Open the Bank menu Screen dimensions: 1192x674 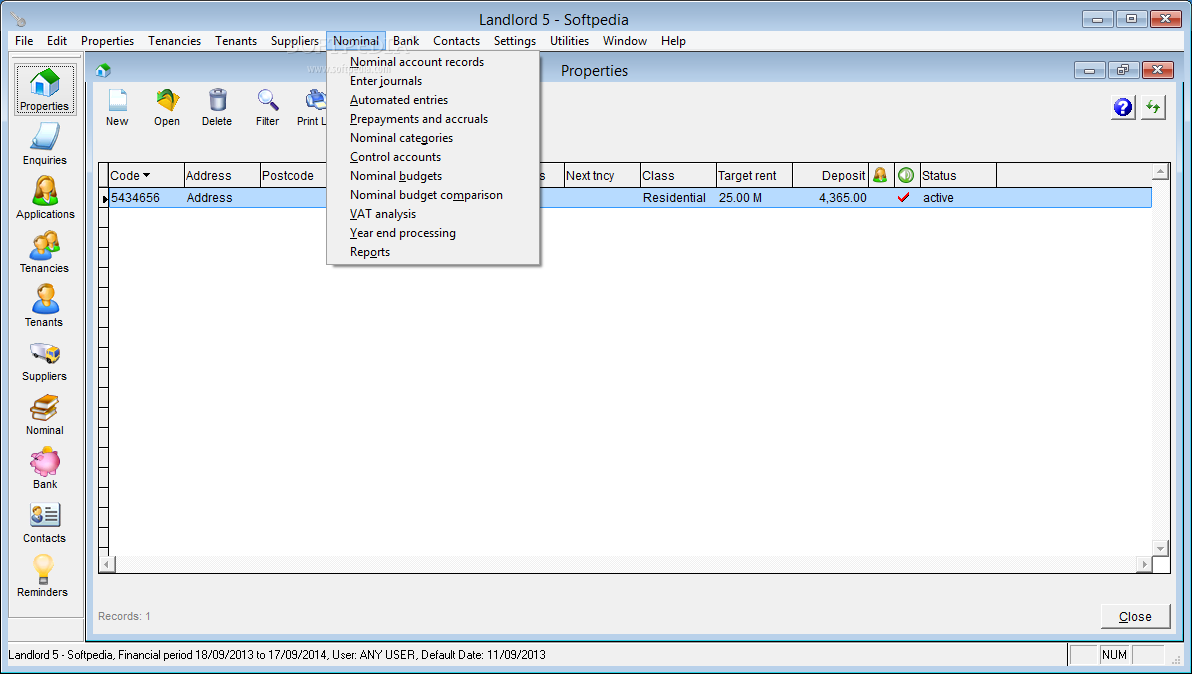coord(406,41)
